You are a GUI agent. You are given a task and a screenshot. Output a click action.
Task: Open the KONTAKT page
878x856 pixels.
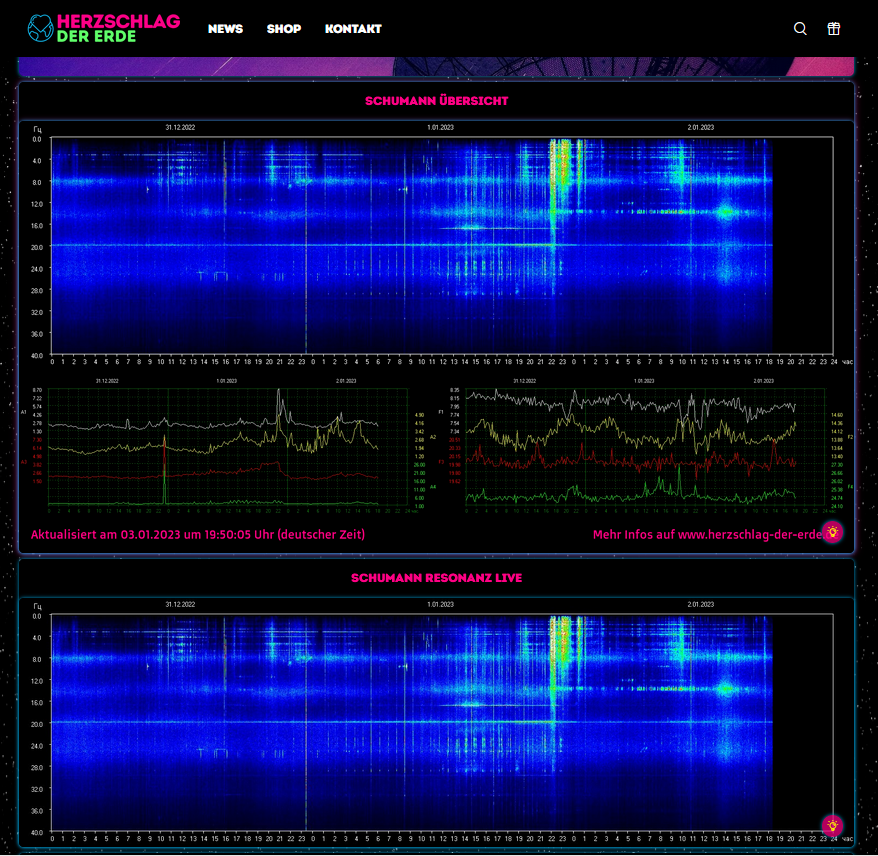353,29
